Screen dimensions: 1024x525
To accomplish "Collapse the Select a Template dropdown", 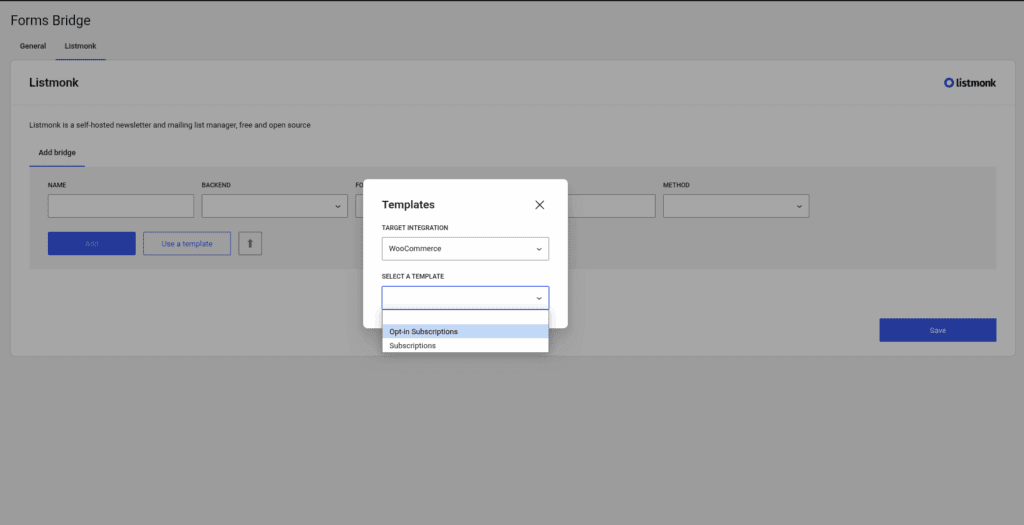I will click(465, 298).
